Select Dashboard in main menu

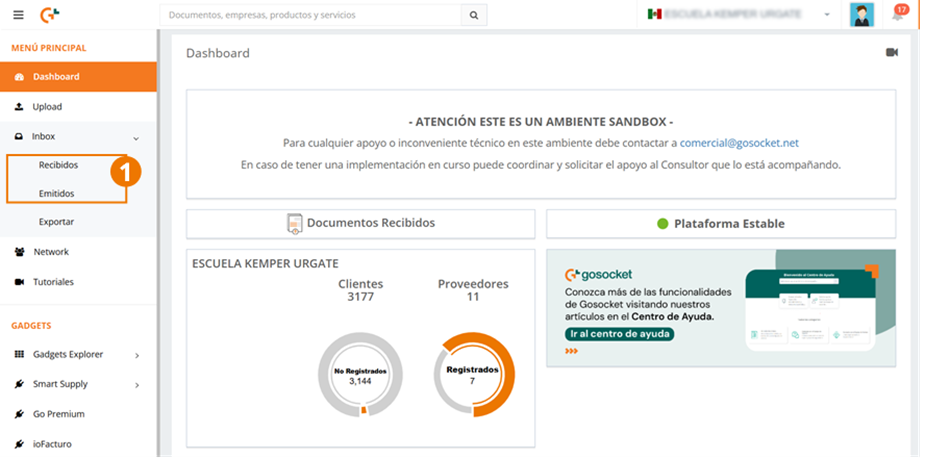click(78, 77)
